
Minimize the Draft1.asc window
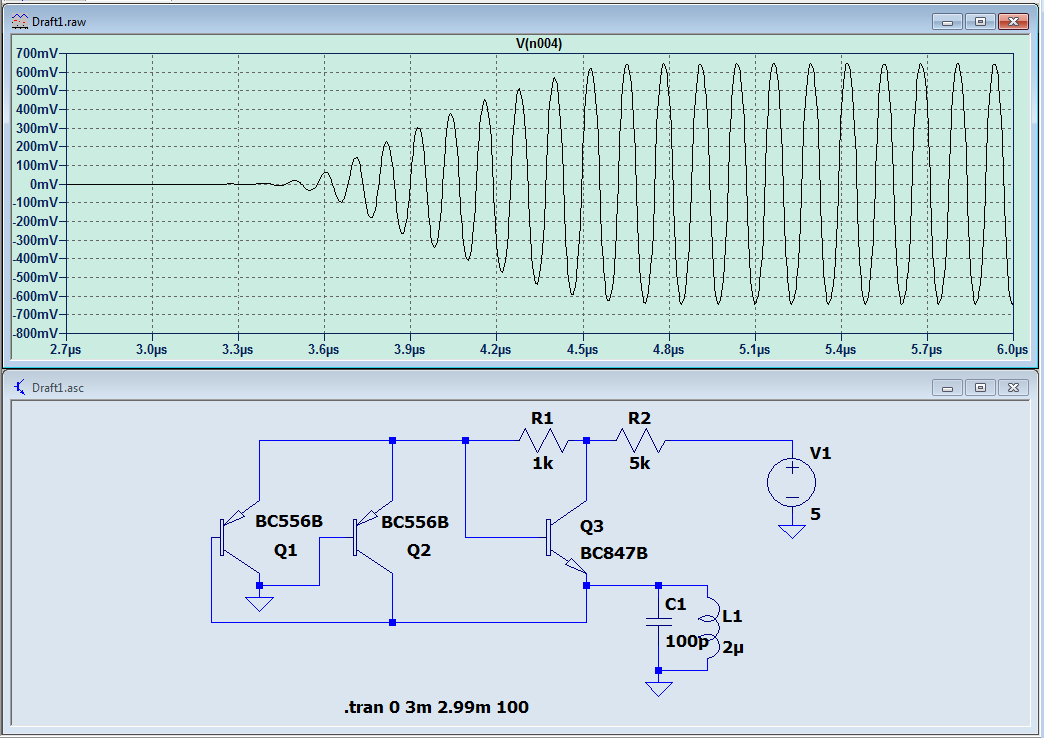point(947,388)
